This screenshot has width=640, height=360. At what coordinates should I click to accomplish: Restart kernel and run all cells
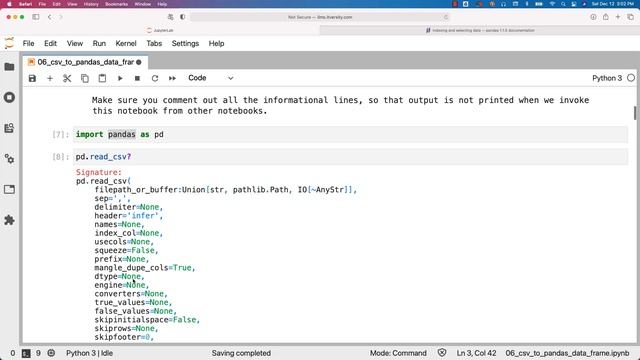(172, 78)
